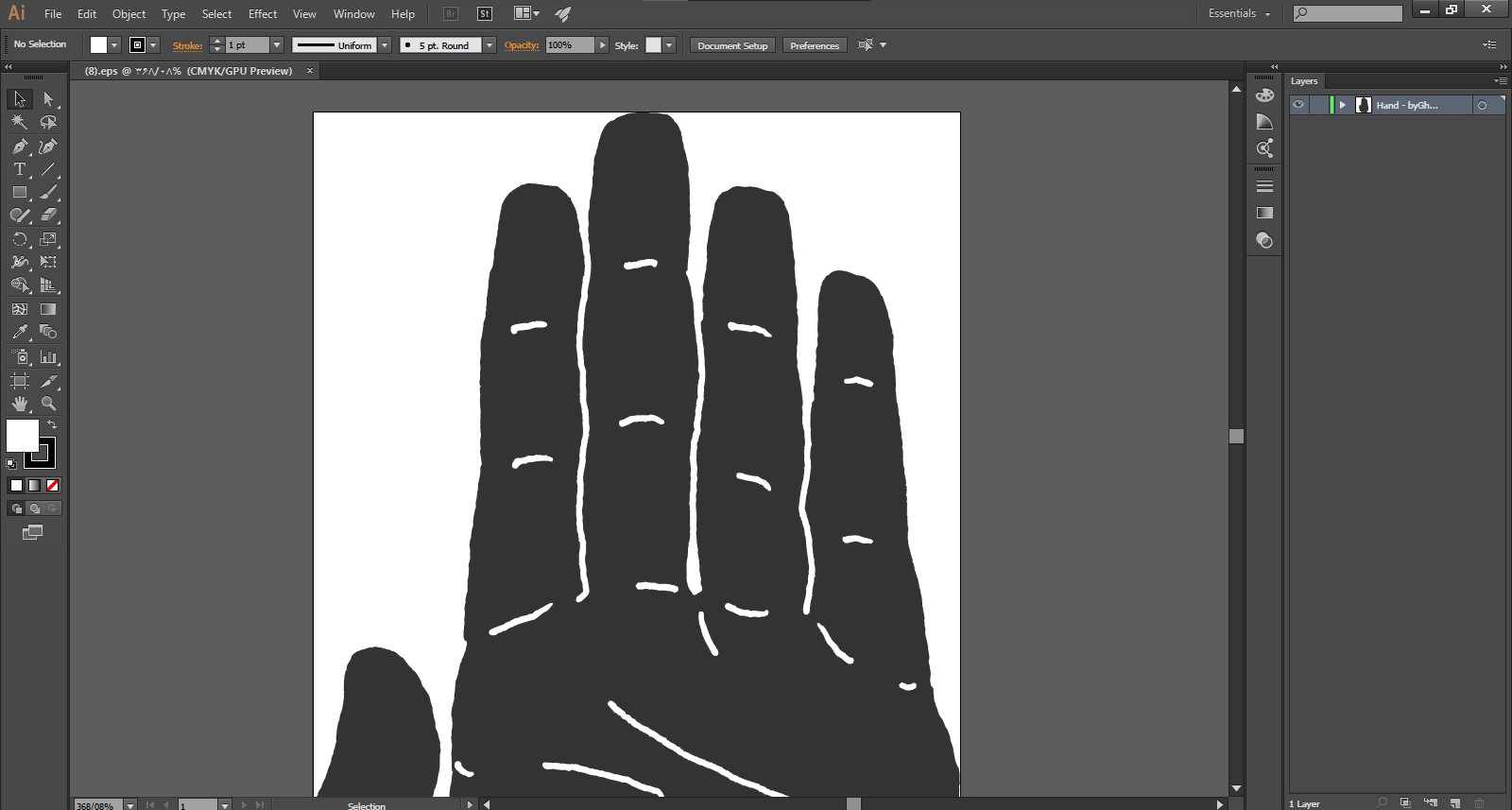Open the Color panel palette icon
The width and height of the screenshot is (1512, 810).
(1264, 95)
